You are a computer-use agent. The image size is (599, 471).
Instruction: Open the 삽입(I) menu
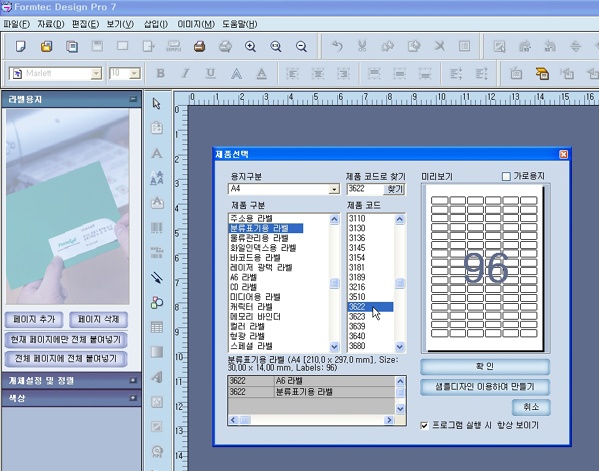(155, 24)
